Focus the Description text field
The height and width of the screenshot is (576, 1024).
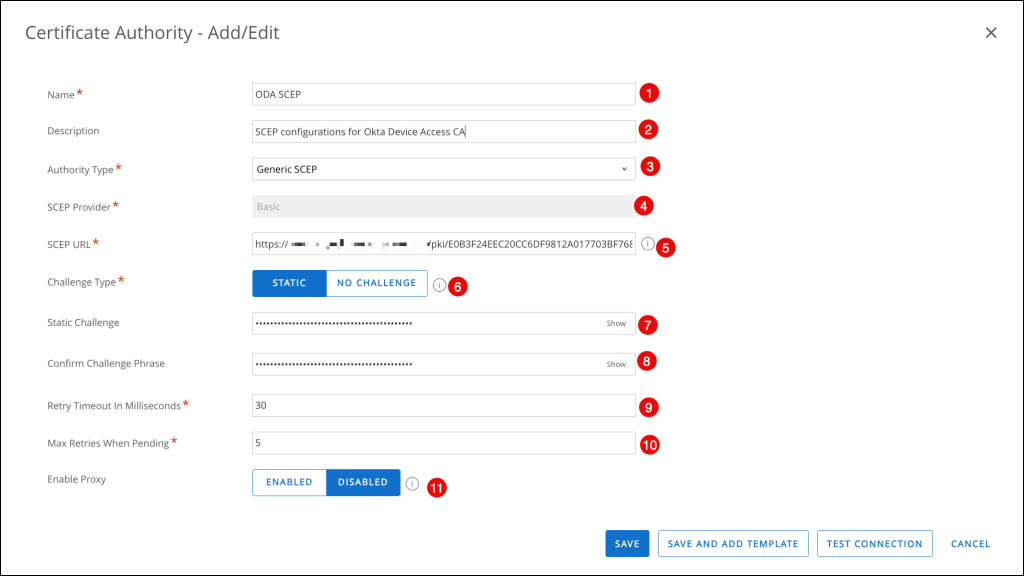444,131
